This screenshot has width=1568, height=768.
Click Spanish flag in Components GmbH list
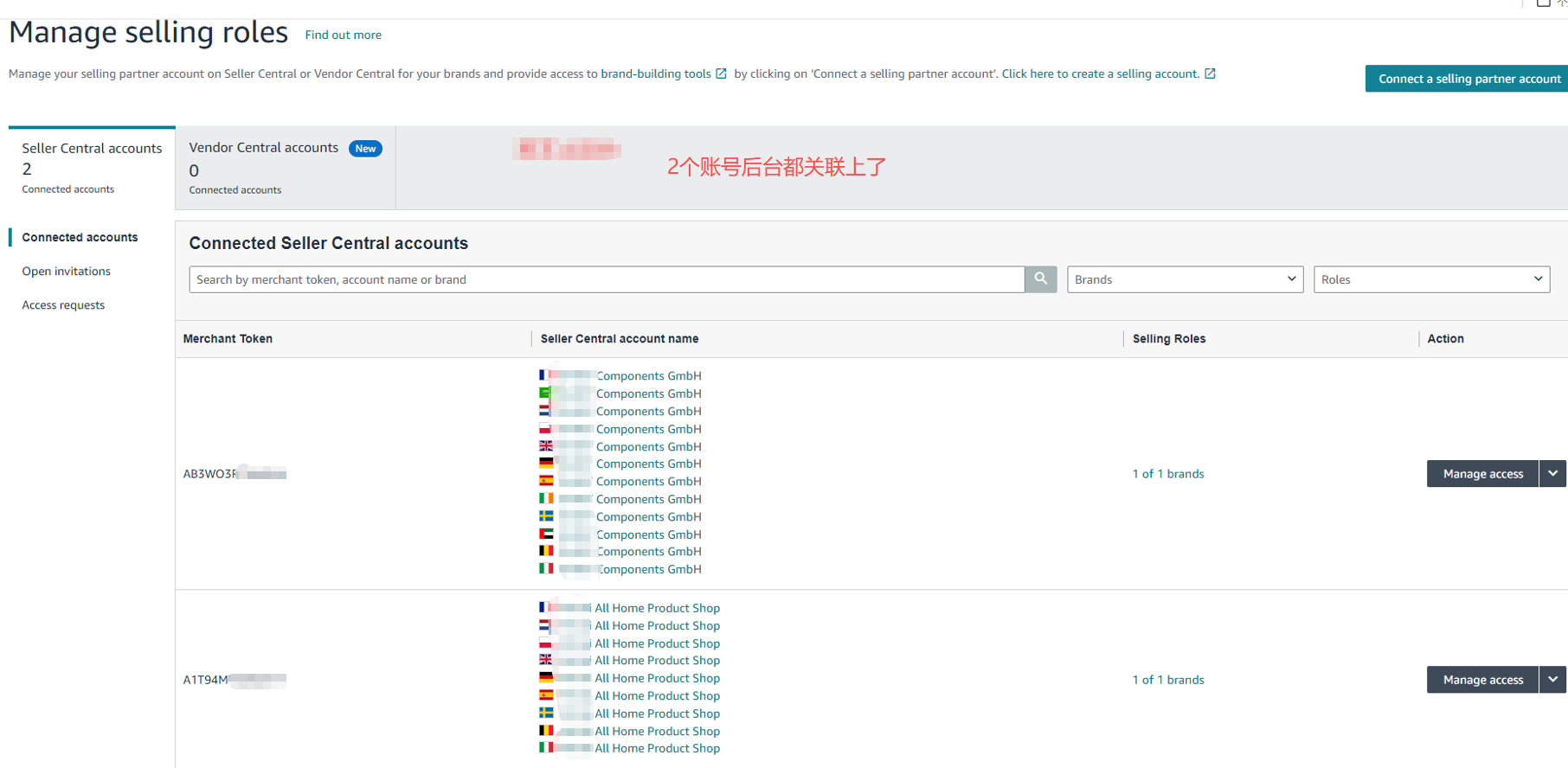[546, 481]
